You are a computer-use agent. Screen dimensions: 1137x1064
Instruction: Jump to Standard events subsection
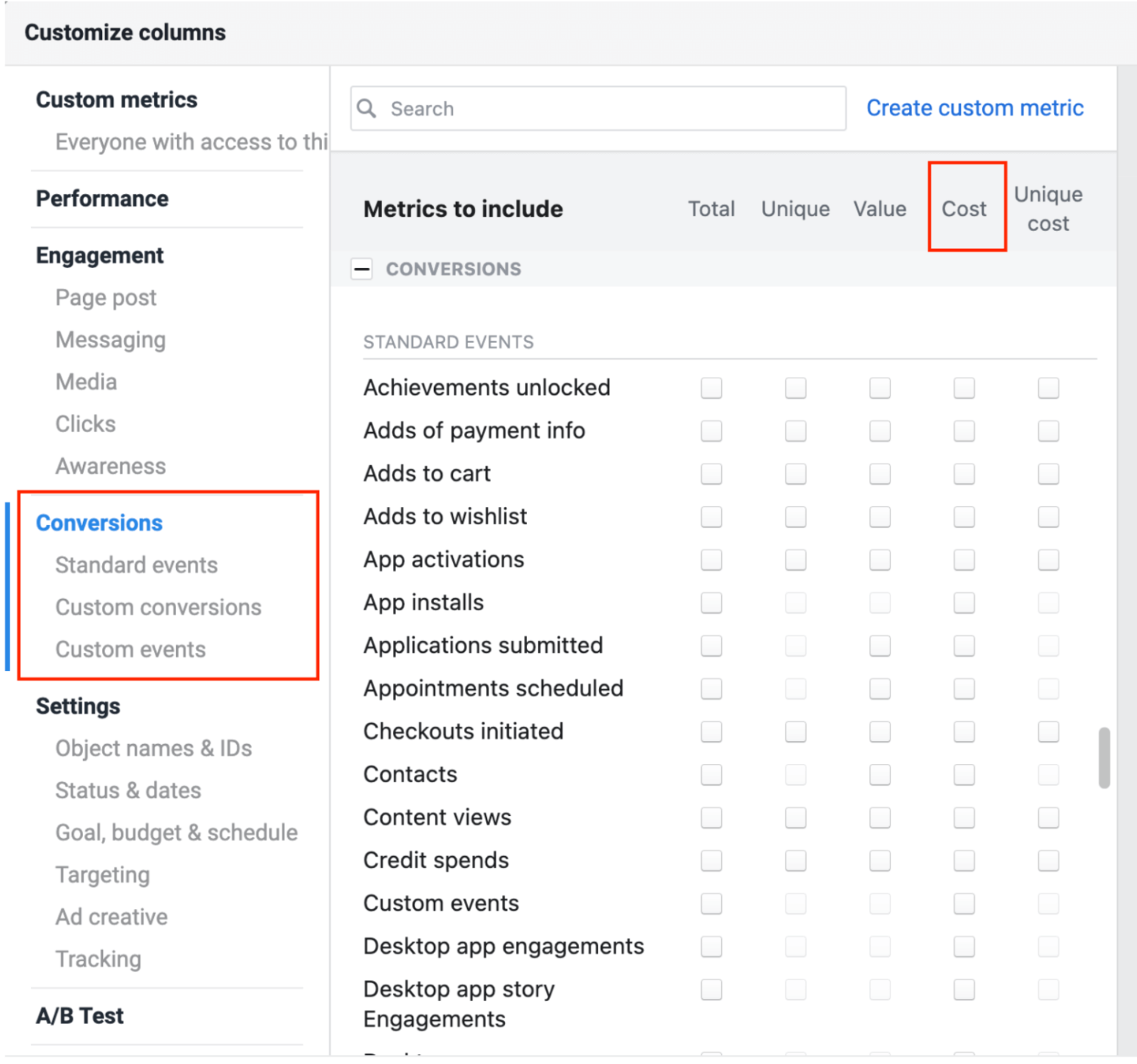click(136, 565)
